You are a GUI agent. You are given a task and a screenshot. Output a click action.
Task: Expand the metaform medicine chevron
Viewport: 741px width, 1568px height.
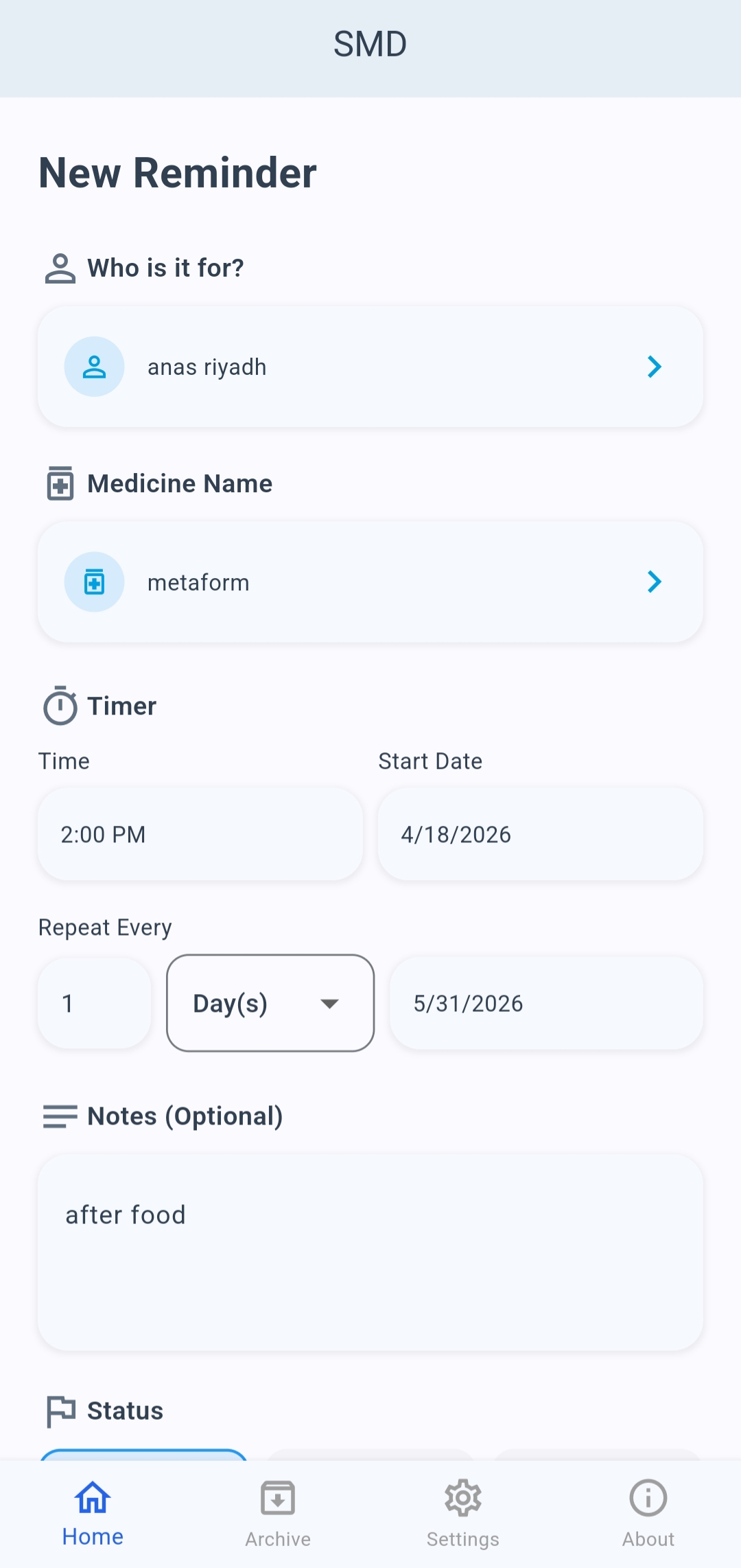655,582
